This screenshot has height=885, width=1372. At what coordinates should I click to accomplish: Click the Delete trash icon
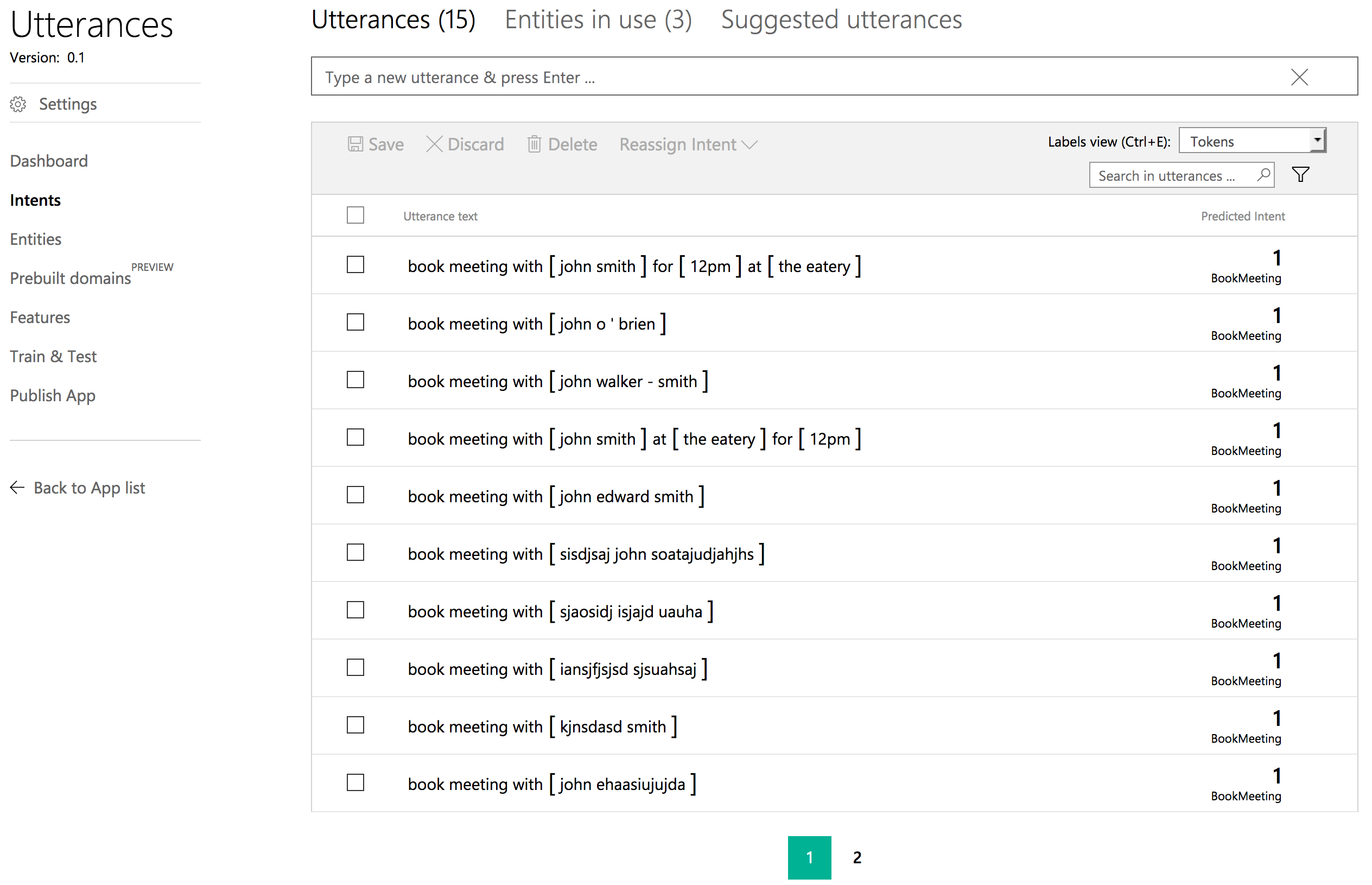tap(535, 144)
